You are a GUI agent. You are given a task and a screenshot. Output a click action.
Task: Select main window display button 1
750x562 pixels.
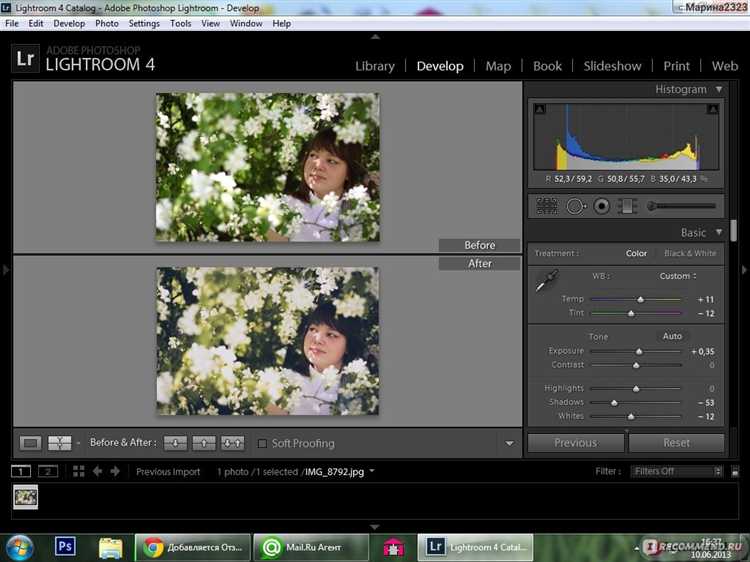[21, 472]
